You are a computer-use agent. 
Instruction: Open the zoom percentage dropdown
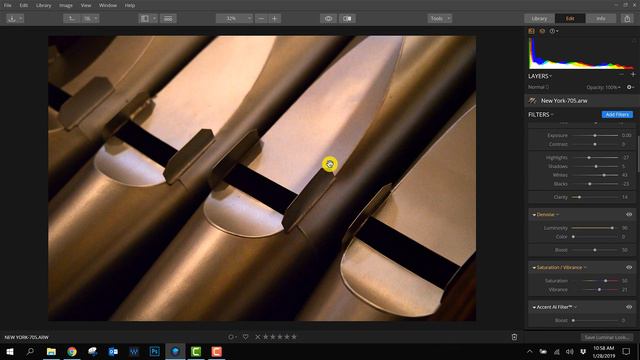(234, 18)
